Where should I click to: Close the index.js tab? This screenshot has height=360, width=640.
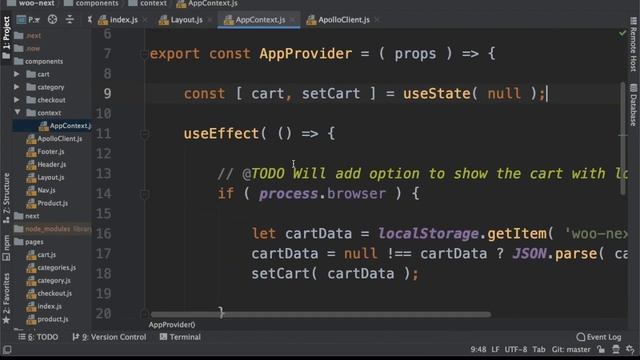point(145,20)
